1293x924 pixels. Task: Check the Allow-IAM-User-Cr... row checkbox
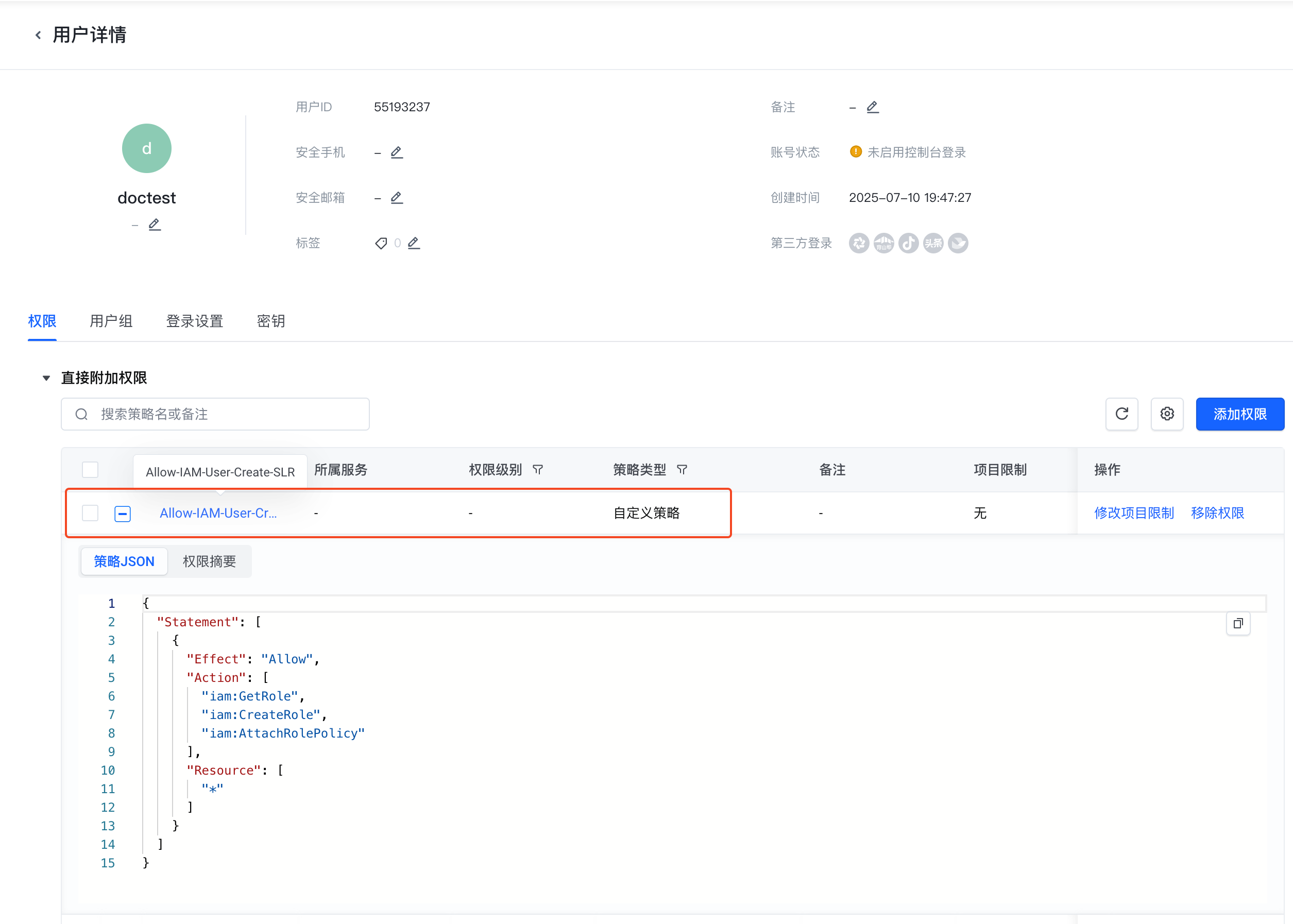point(90,513)
